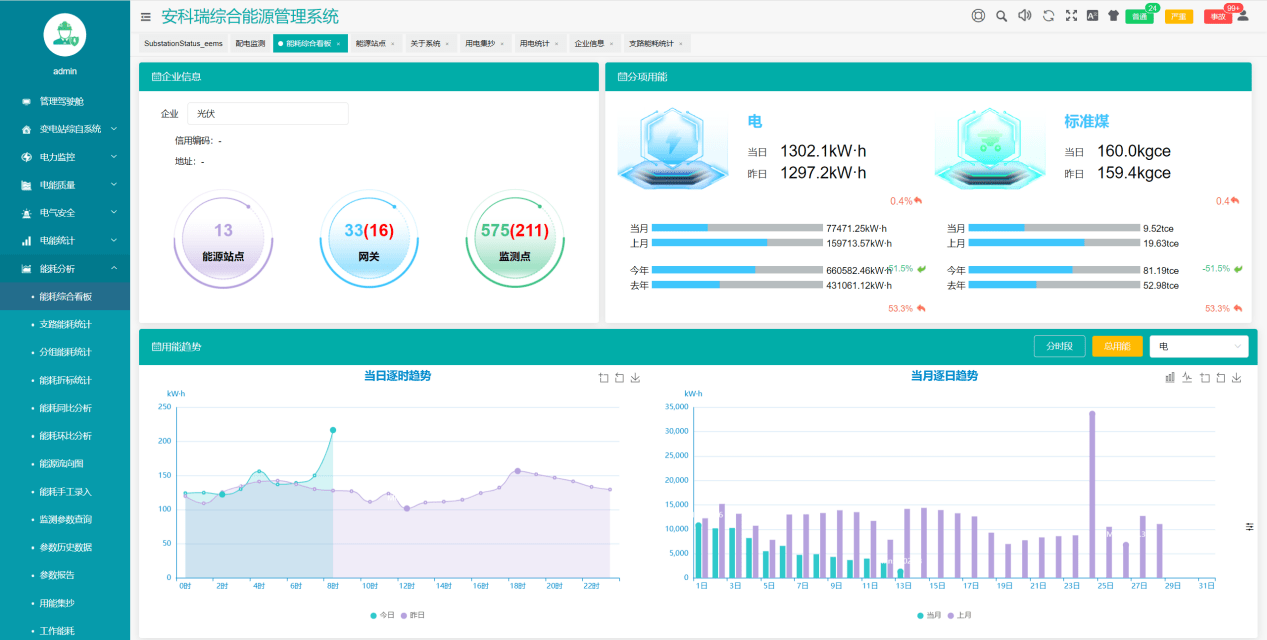Open 支路能耗统计 in the sidebar
The width and height of the screenshot is (1267, 640).
coord(65,325)
